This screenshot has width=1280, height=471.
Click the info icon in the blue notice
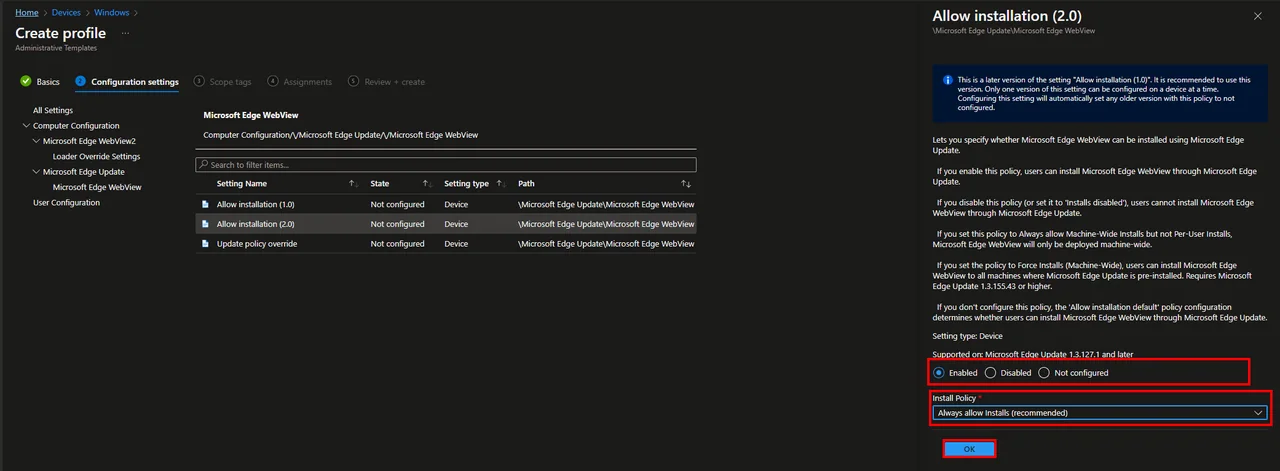click(948, 80)
